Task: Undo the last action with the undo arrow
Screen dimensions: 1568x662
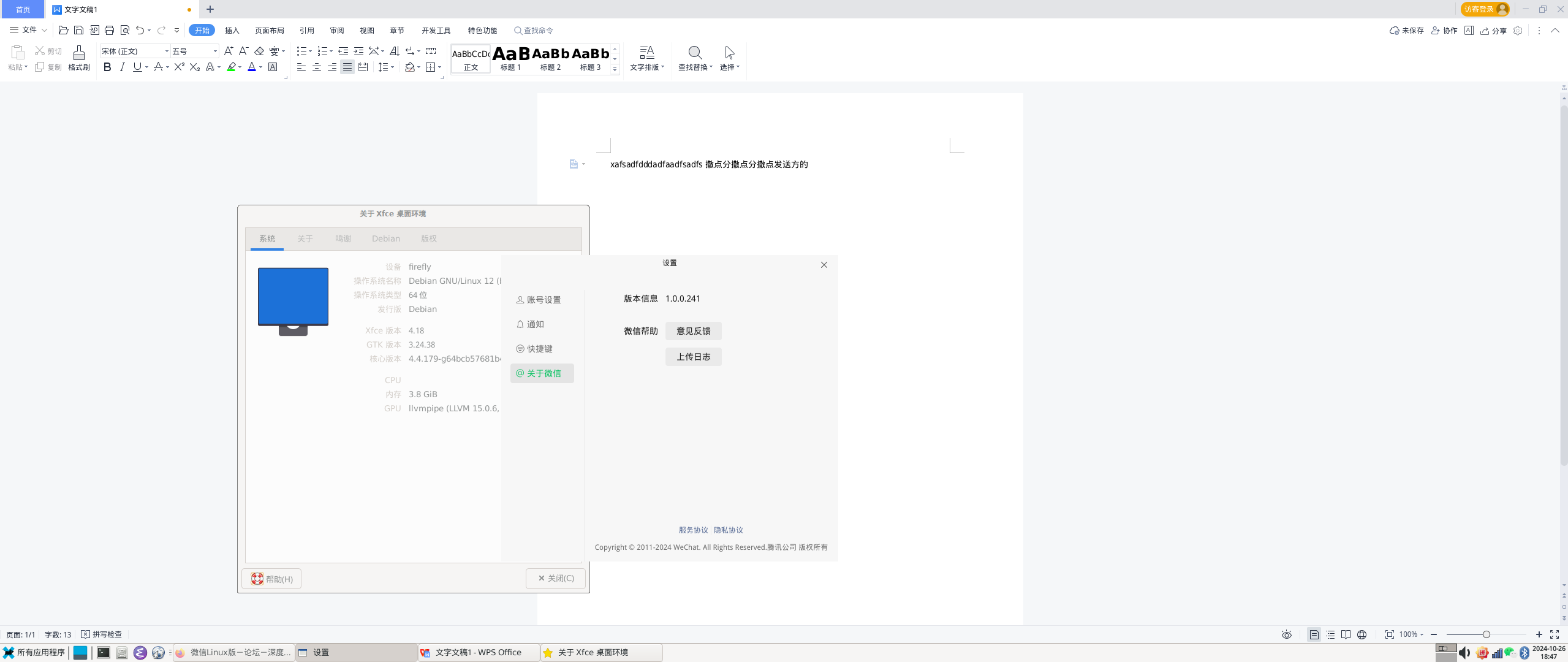Action: coord(140,30)
